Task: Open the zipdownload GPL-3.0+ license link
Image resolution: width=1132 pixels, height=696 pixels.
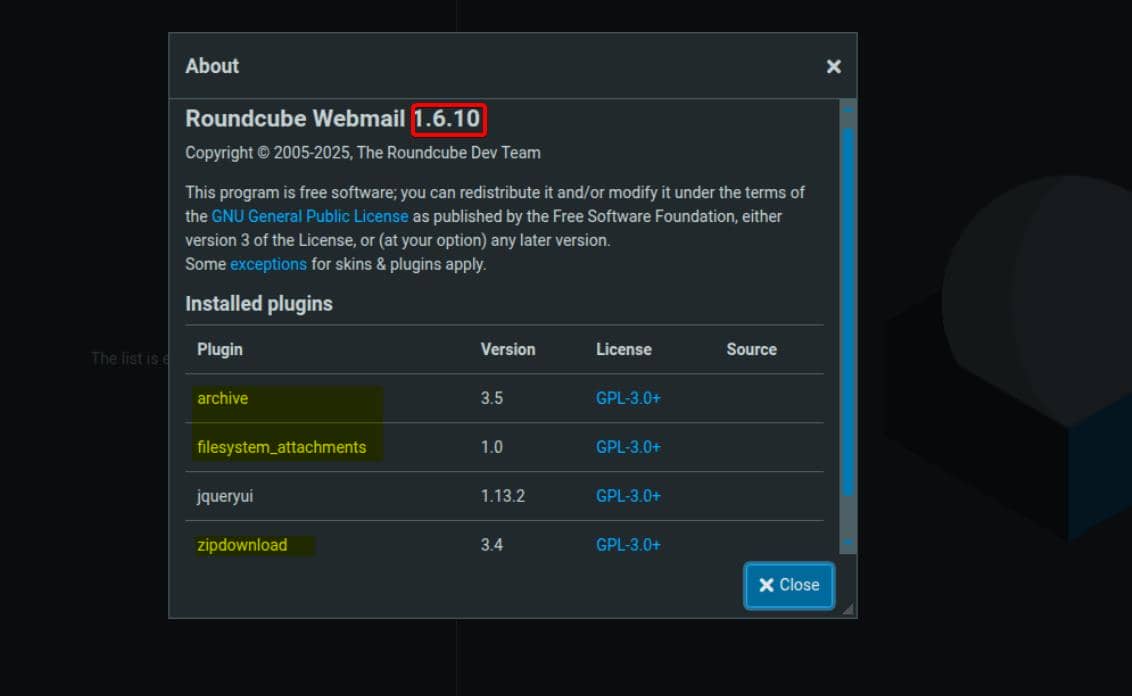Action: (x=627, y=545)
